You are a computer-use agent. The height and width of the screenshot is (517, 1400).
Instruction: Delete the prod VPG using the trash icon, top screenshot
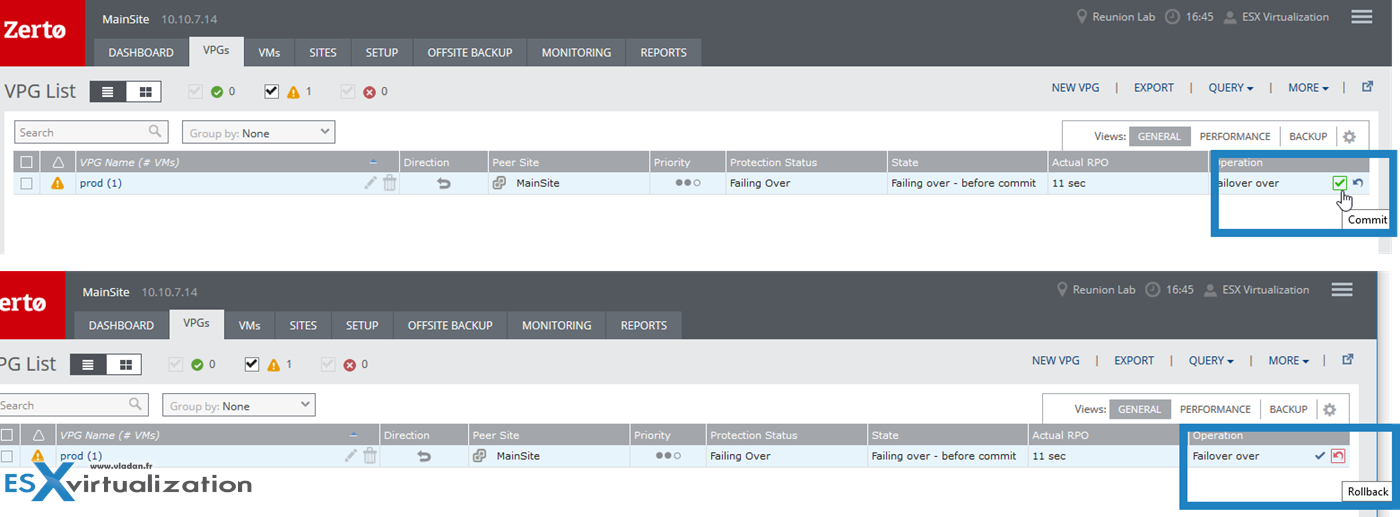389,183
